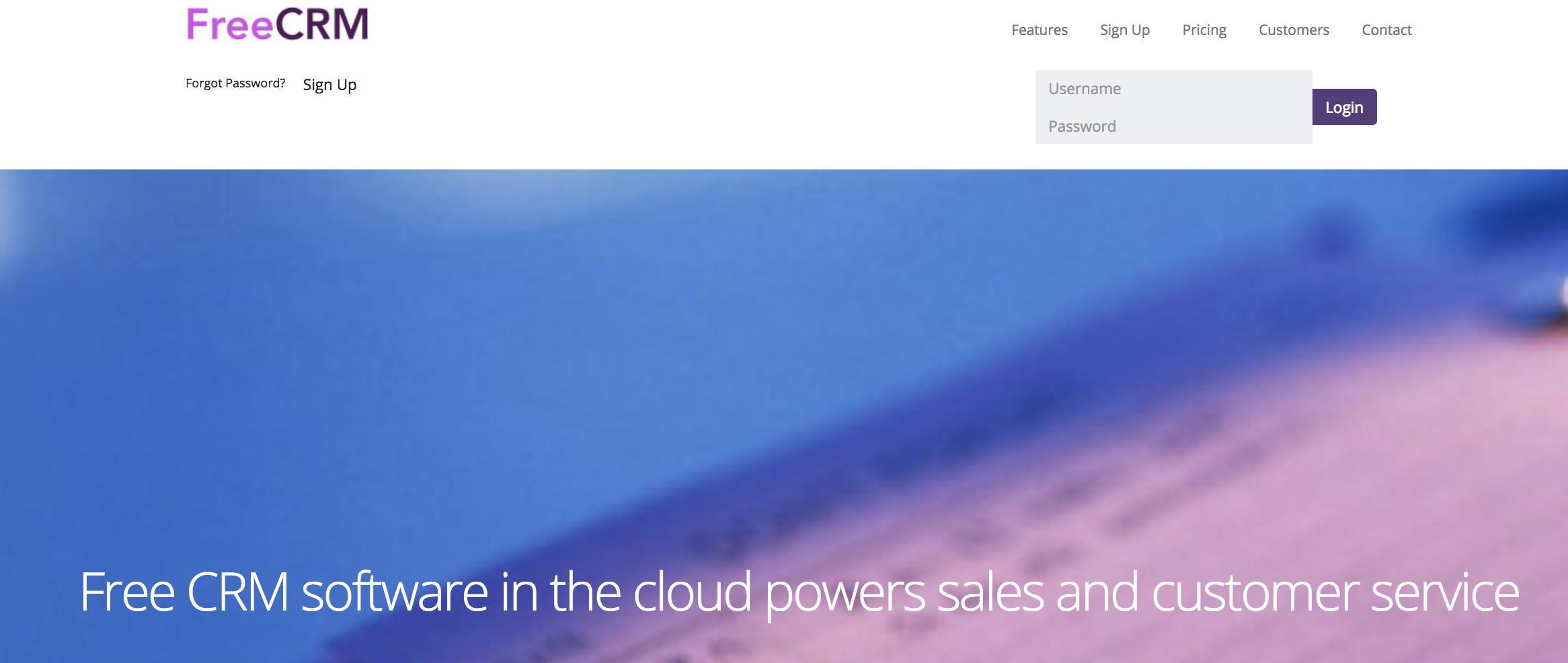Open the Customers navigation link
The width and height of the screenshot is (1568, 663).
[x=1294, y=30]
